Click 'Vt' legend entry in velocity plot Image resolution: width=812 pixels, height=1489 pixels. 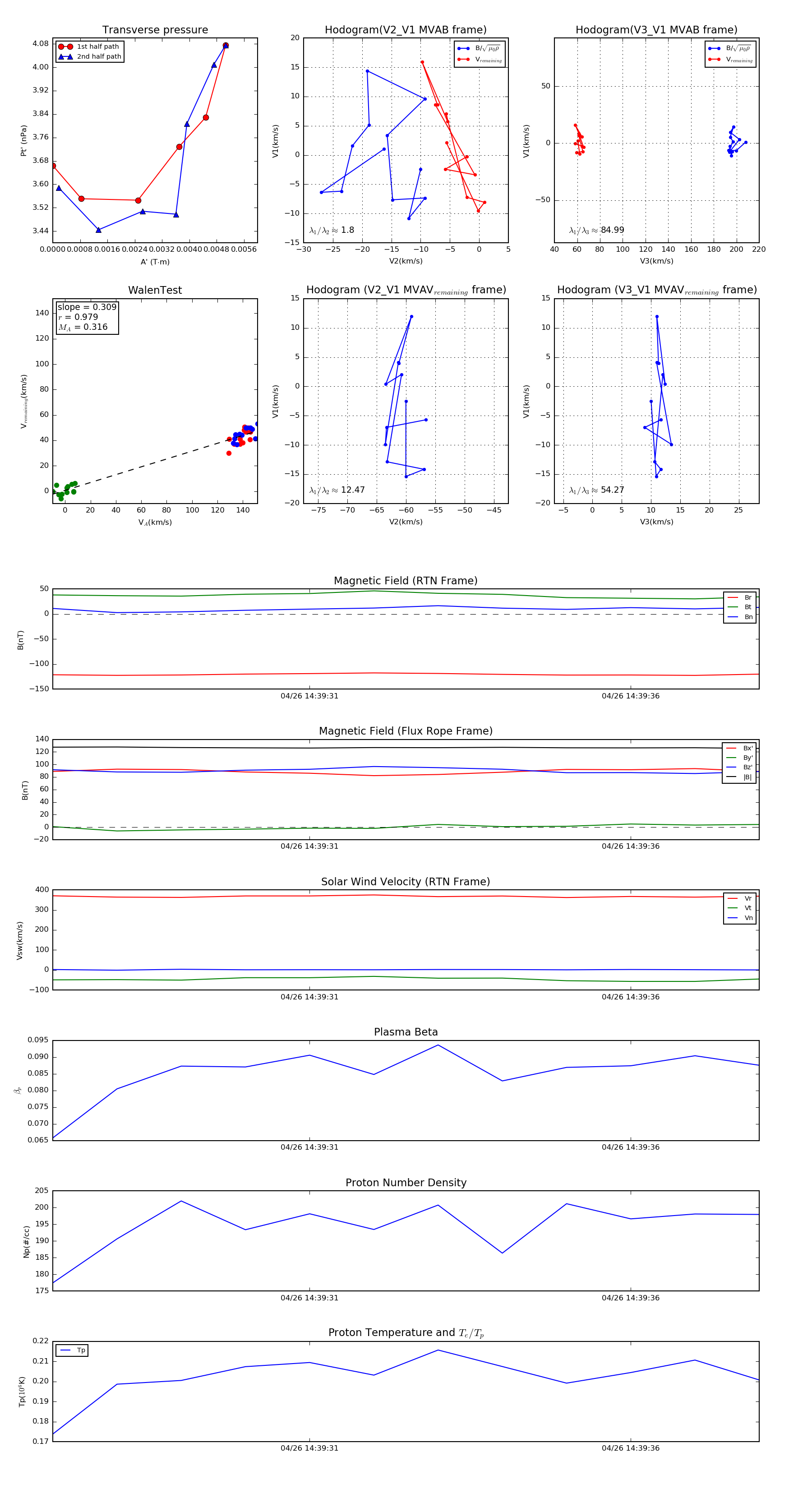pyautogui.click(x=740, y=908)
